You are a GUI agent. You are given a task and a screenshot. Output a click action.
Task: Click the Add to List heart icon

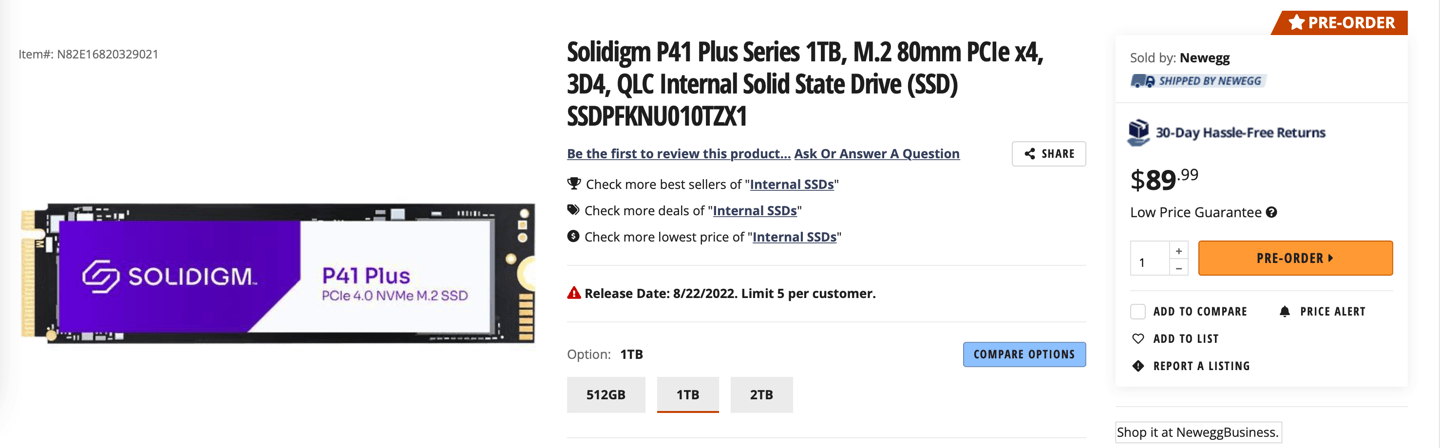(x=1138, y=339)
